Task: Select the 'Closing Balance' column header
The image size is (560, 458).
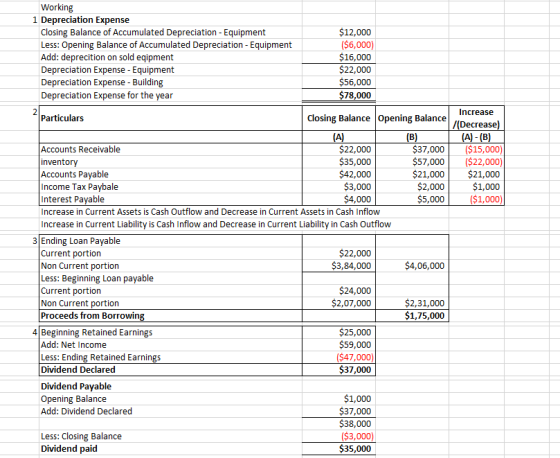Action: [339, 118]
